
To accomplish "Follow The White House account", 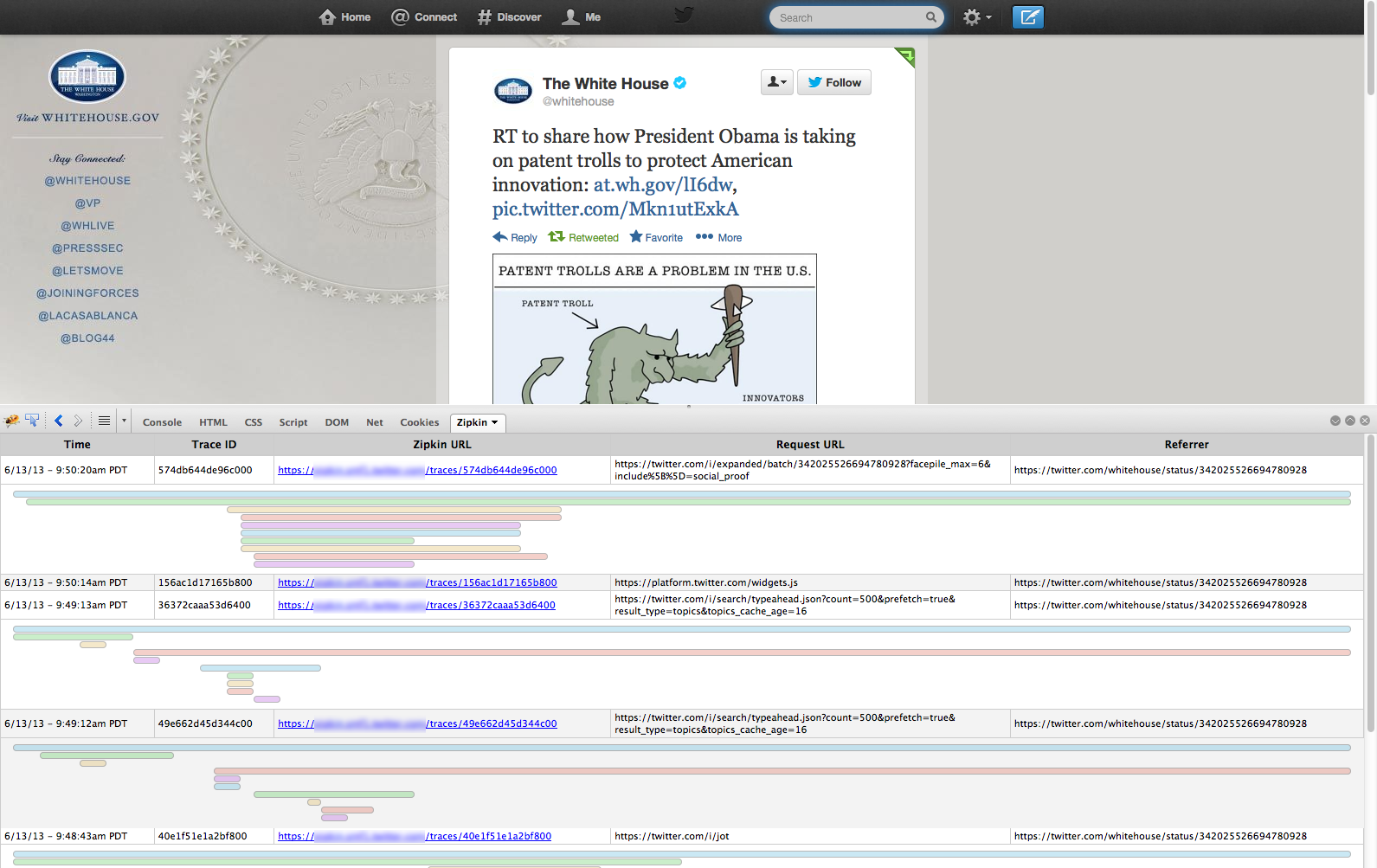I will click(x=834, y=82).
